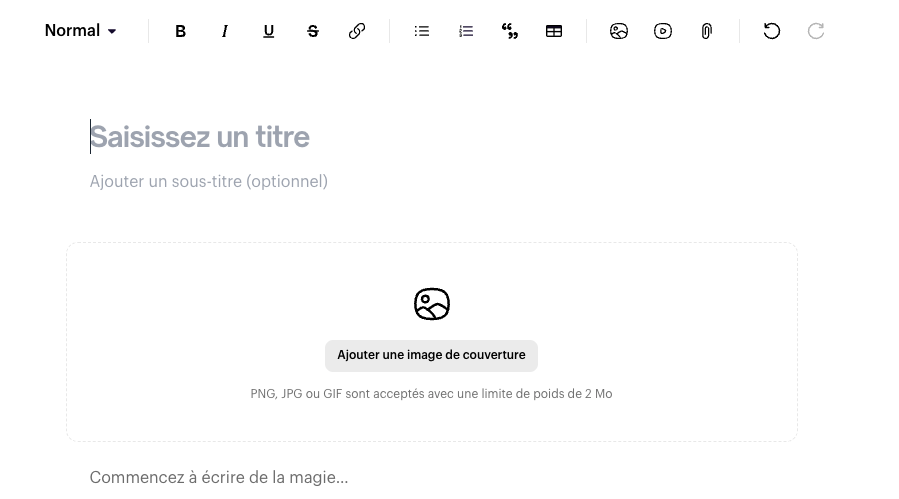
Task: Click the 'Commencez à écrire de la magie' body
Action: pos(219,478)
